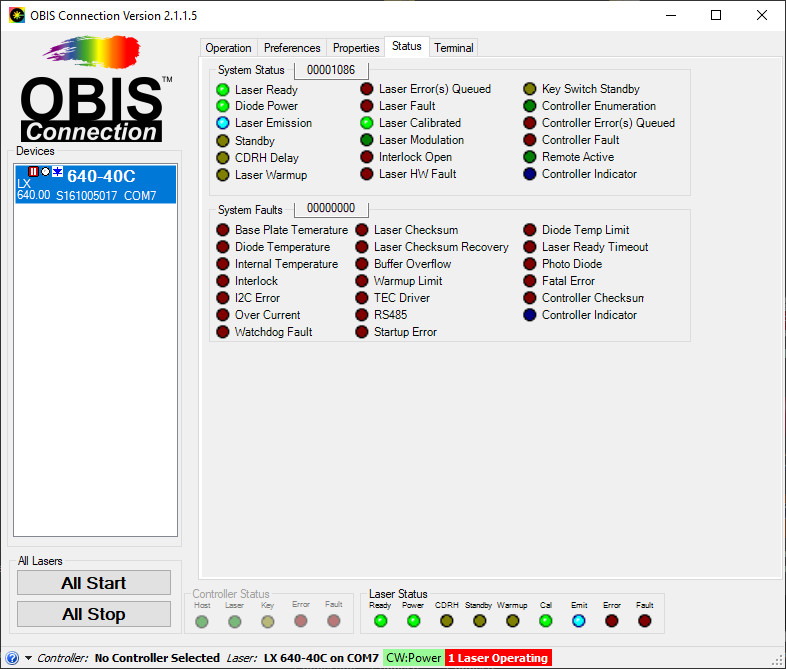Open the dropdown arrow next to the help icon
The width and height of the screenshot is (786, 669).
[28, 658]
